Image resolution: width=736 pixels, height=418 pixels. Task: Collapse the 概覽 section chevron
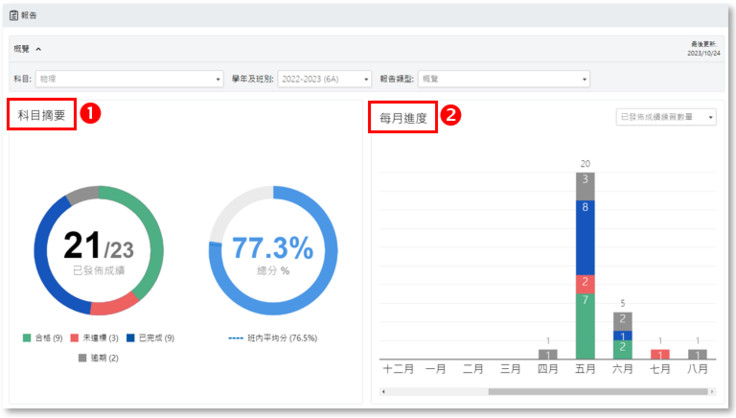tap(39, 48)
